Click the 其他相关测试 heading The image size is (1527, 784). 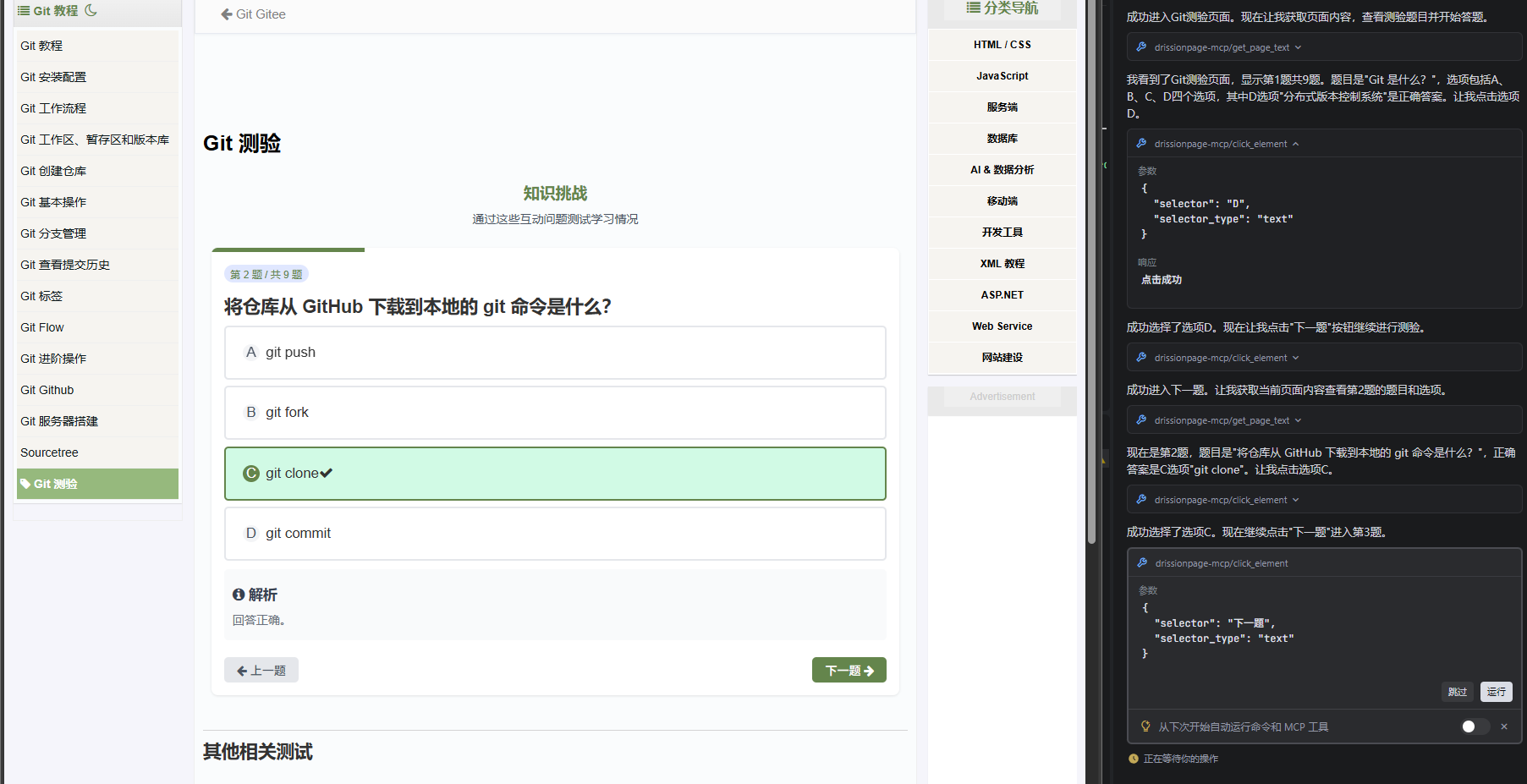tap(258, 752)
